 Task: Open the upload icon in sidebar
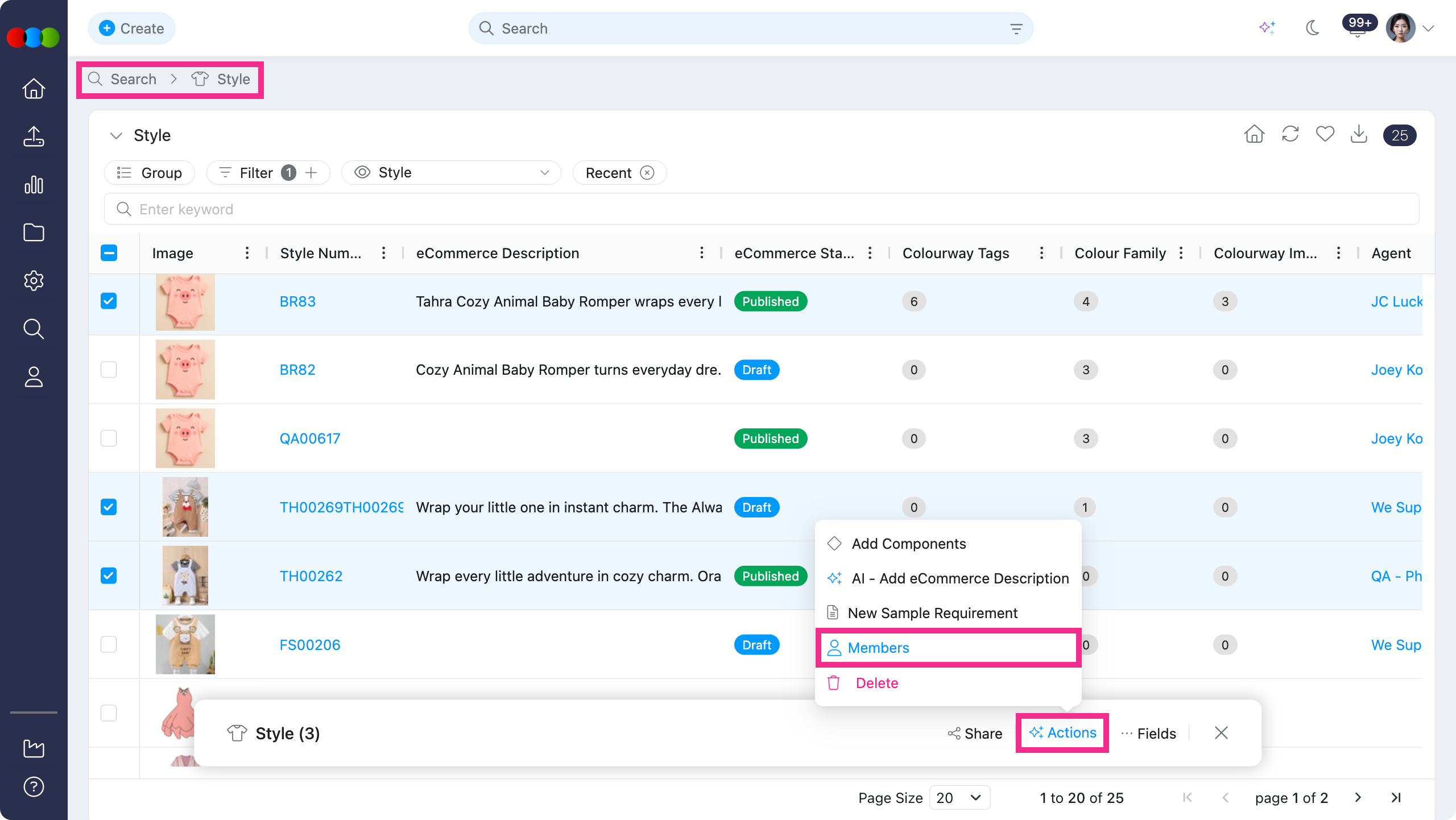[x=34, y=136]
